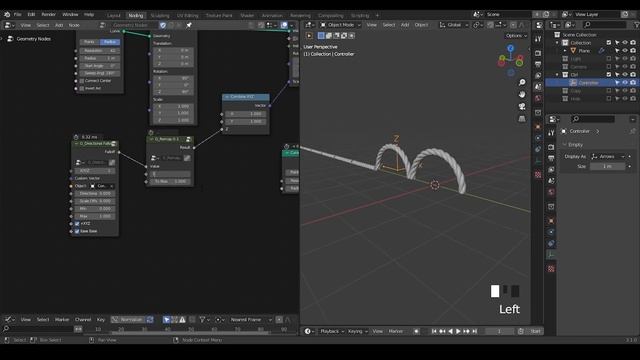The width and height of the screenshot is (640, 360).
Task: Hide Plane object with eye icon
Action: click(625, 51)
